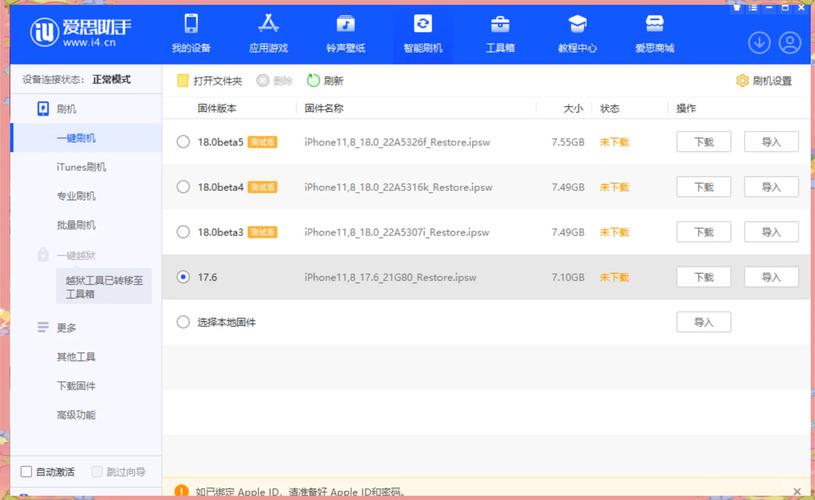Screen dimensions: 815x500
Task: Import local firmware via 导入 button
Action: coord(704,322)
